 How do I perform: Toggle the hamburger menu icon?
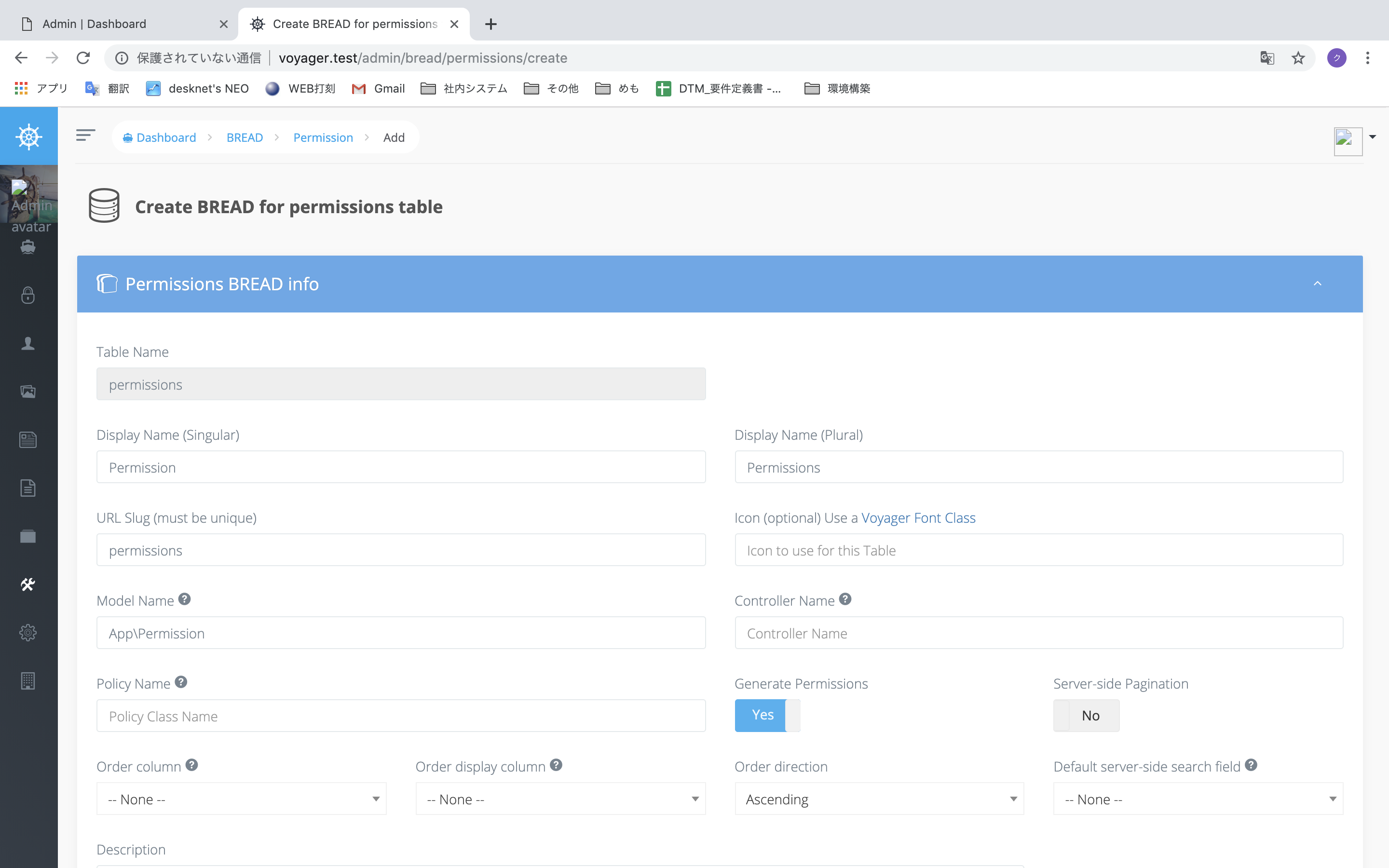coord(85,136)
